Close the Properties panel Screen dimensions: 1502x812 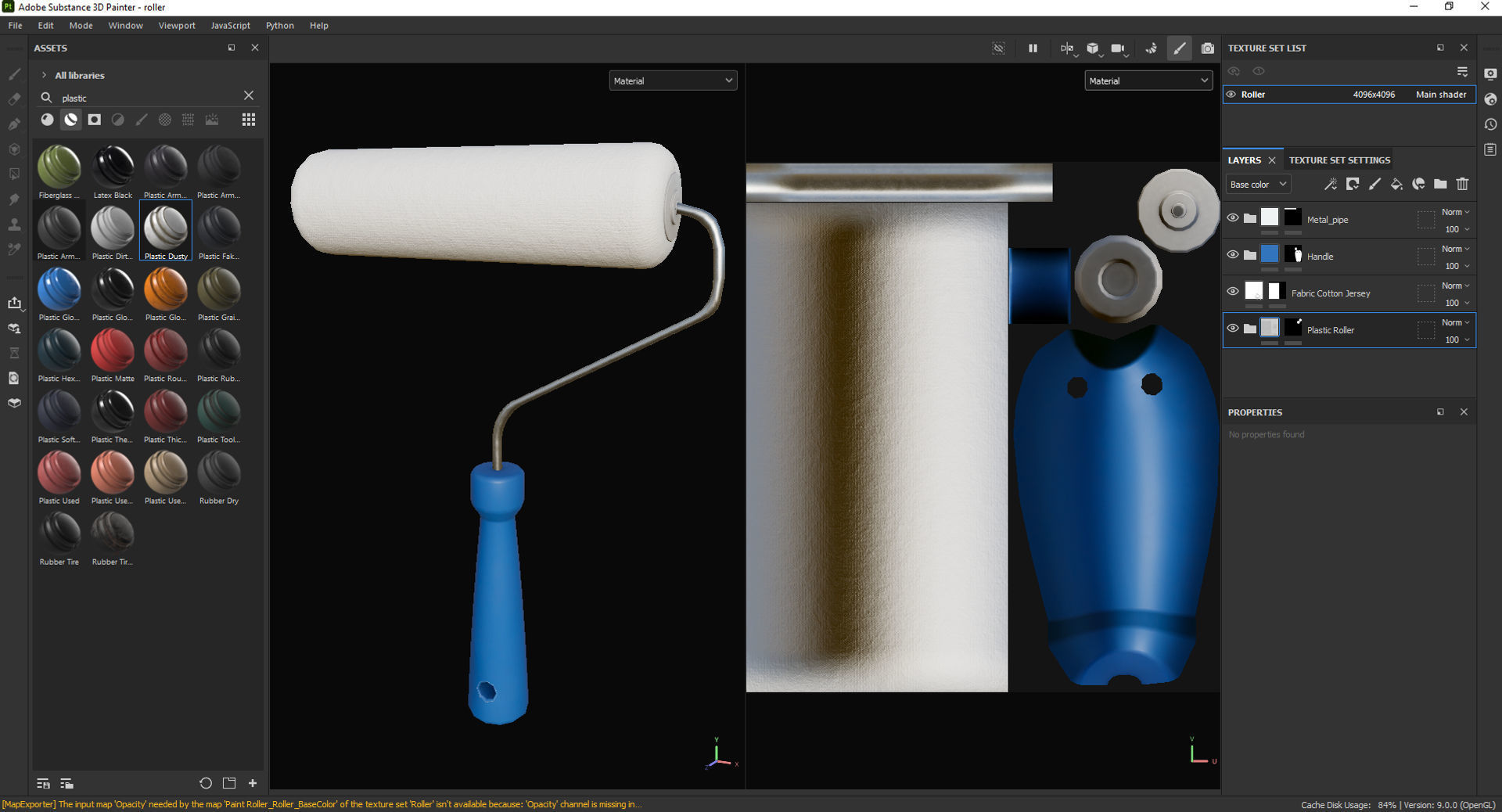click(x=1464, y=412)
